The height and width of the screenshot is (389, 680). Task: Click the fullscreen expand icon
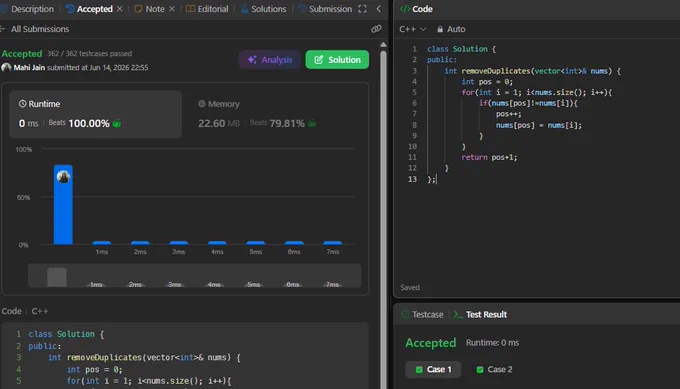click(363, 9)
